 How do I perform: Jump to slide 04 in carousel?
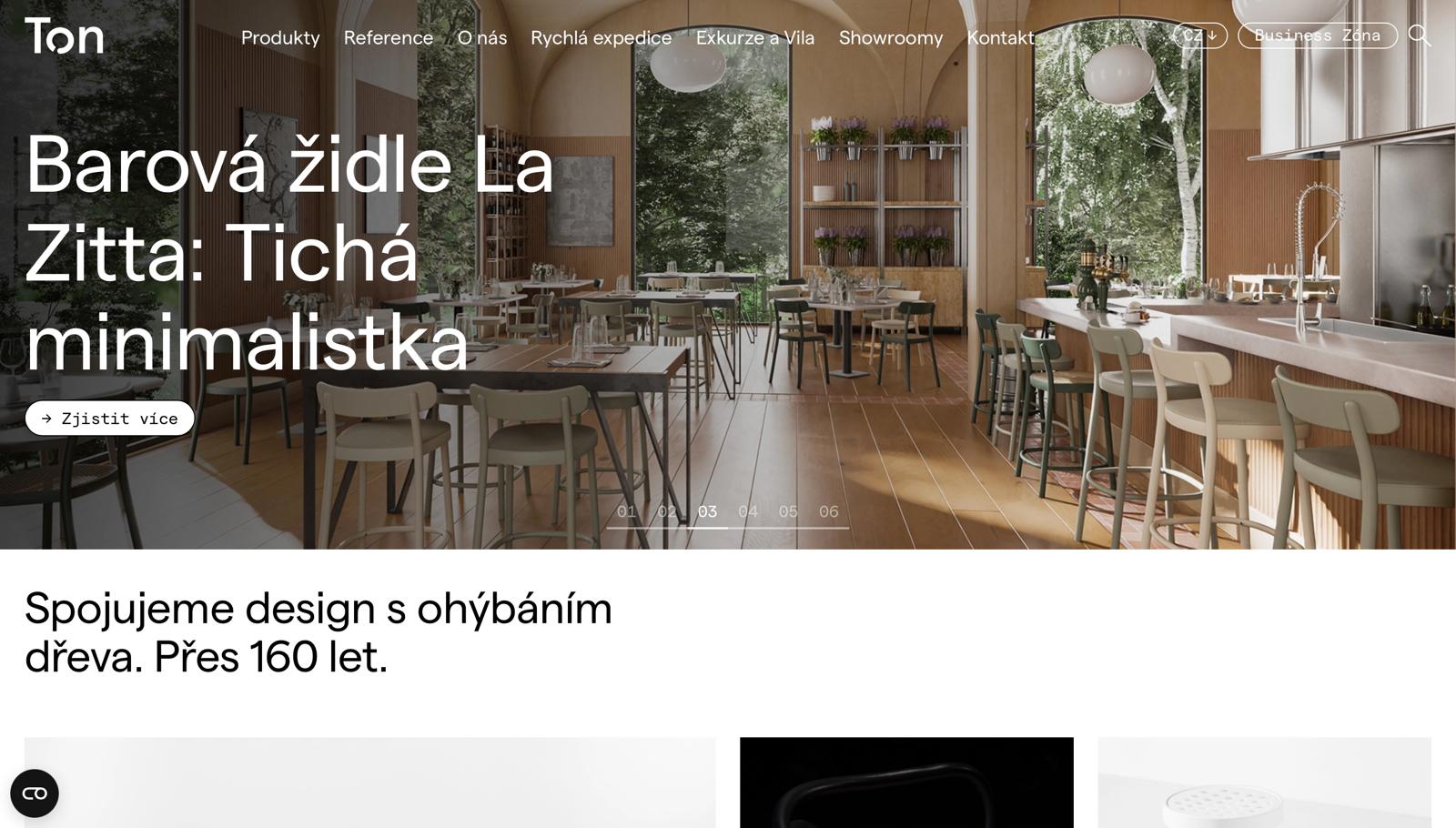[x=748, y=512]
